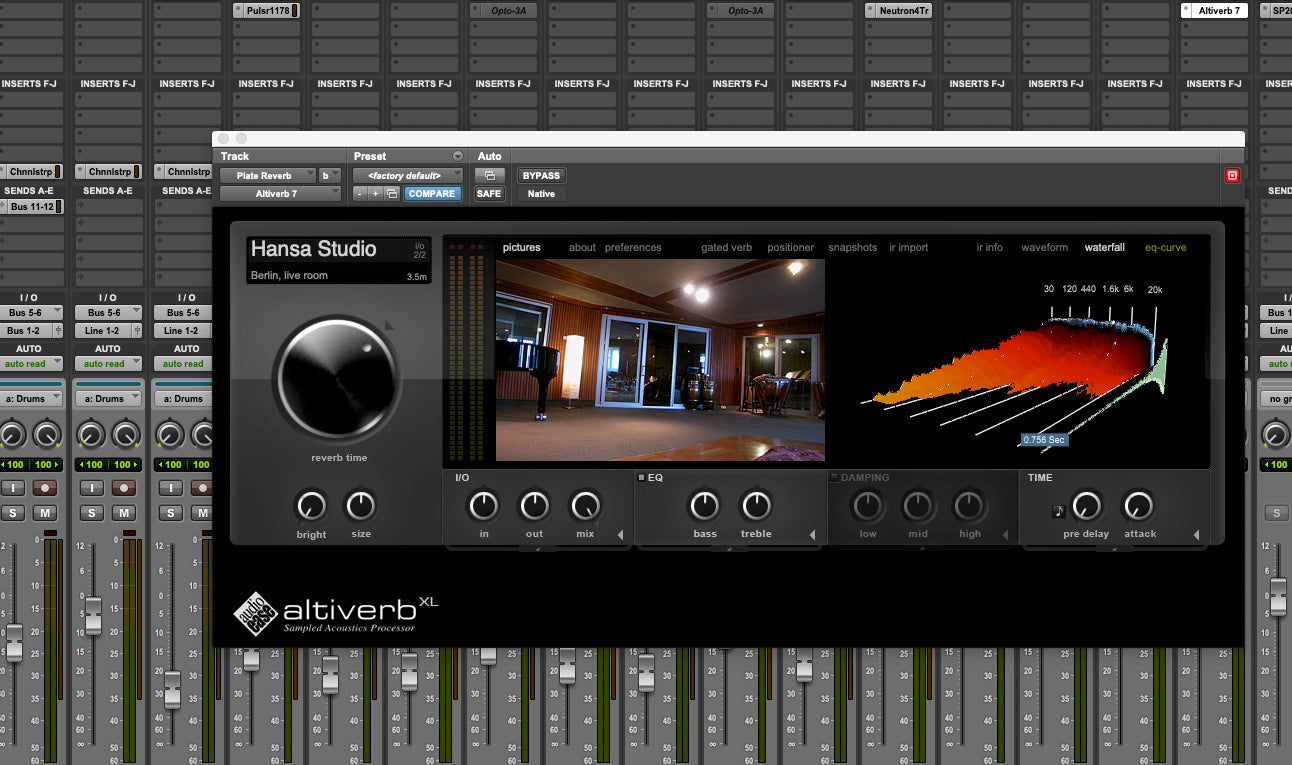Open the about tab
Screen dimensions: 1292x765
582,247
